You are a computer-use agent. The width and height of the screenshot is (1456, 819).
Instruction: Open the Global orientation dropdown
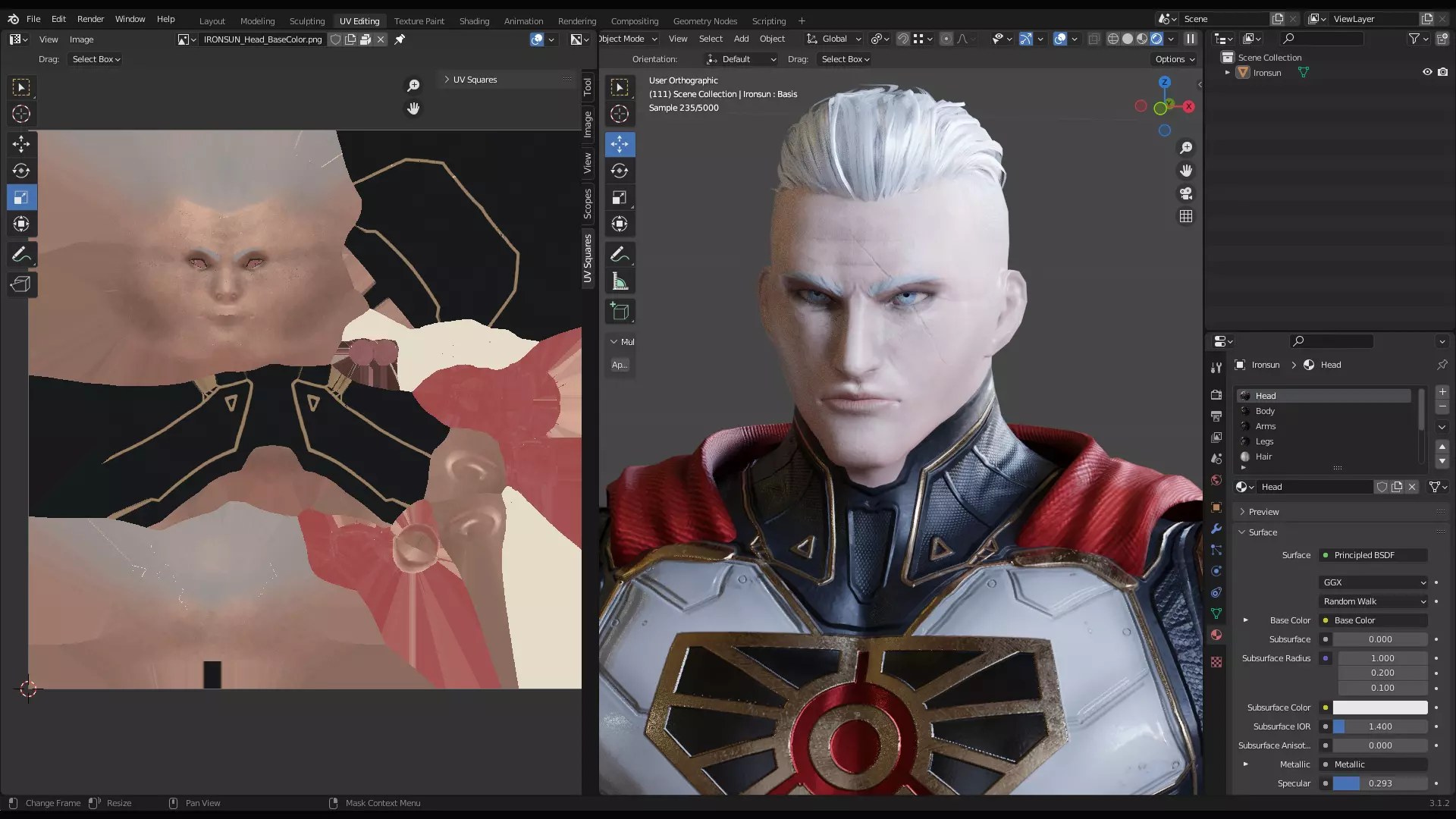(x=833, y=39)
